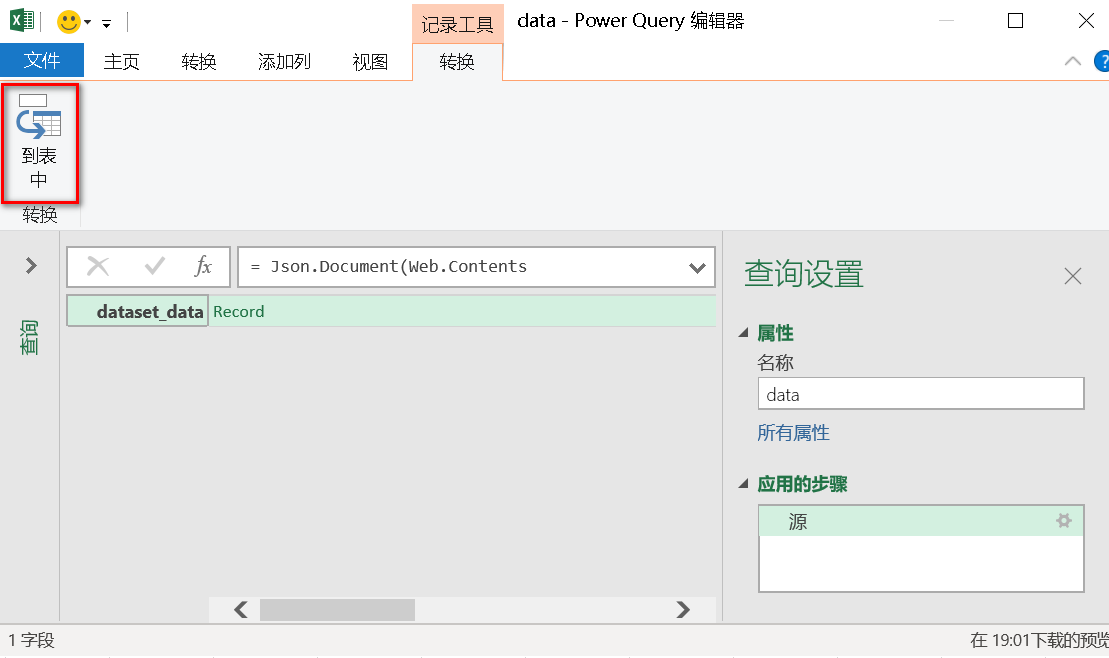Click into the Json.Document formula bar
Viewport: 1109px width, 658px height.
[x=460, y=267]
